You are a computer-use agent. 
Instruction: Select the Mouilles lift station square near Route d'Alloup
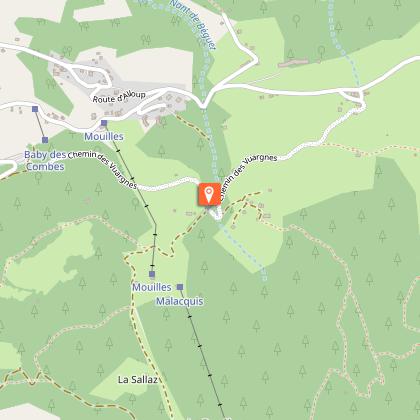[x=104, y=123]
